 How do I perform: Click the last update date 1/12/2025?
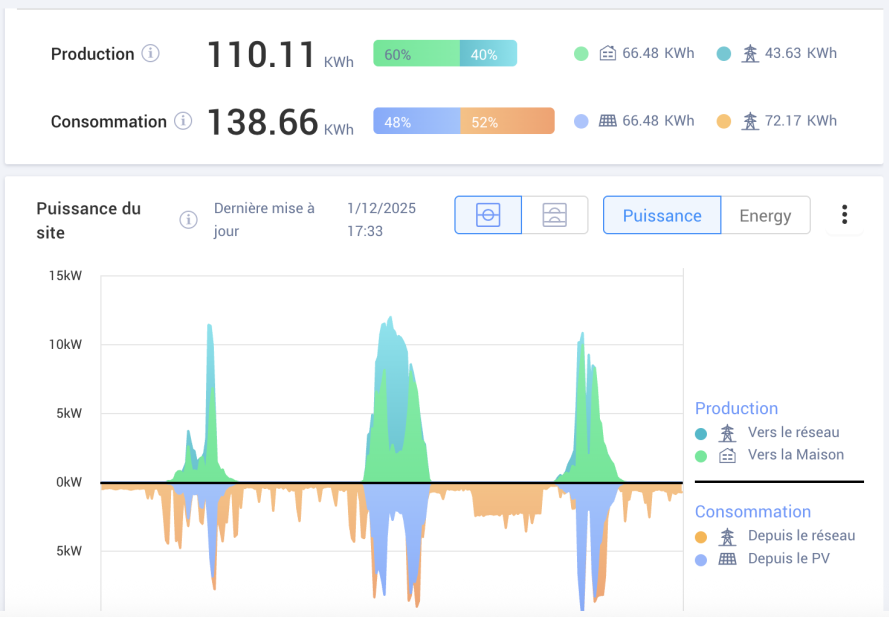tap(381, 209)
